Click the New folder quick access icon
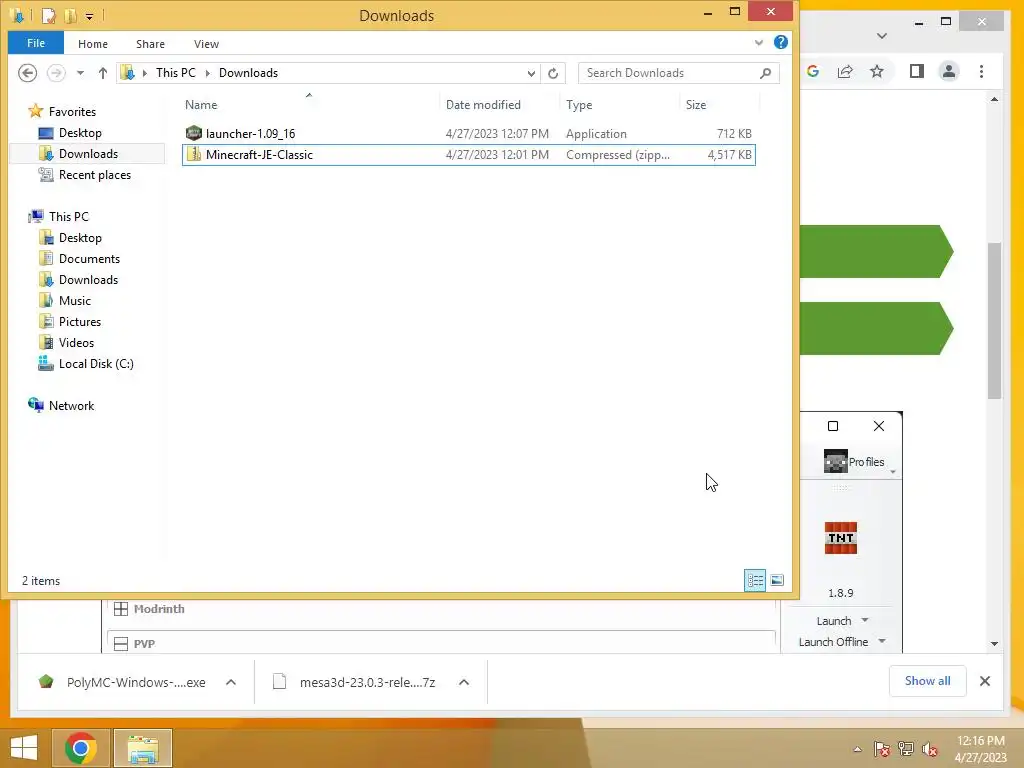This screenshot has height=768, width=1024. click(x=70, y=15)
